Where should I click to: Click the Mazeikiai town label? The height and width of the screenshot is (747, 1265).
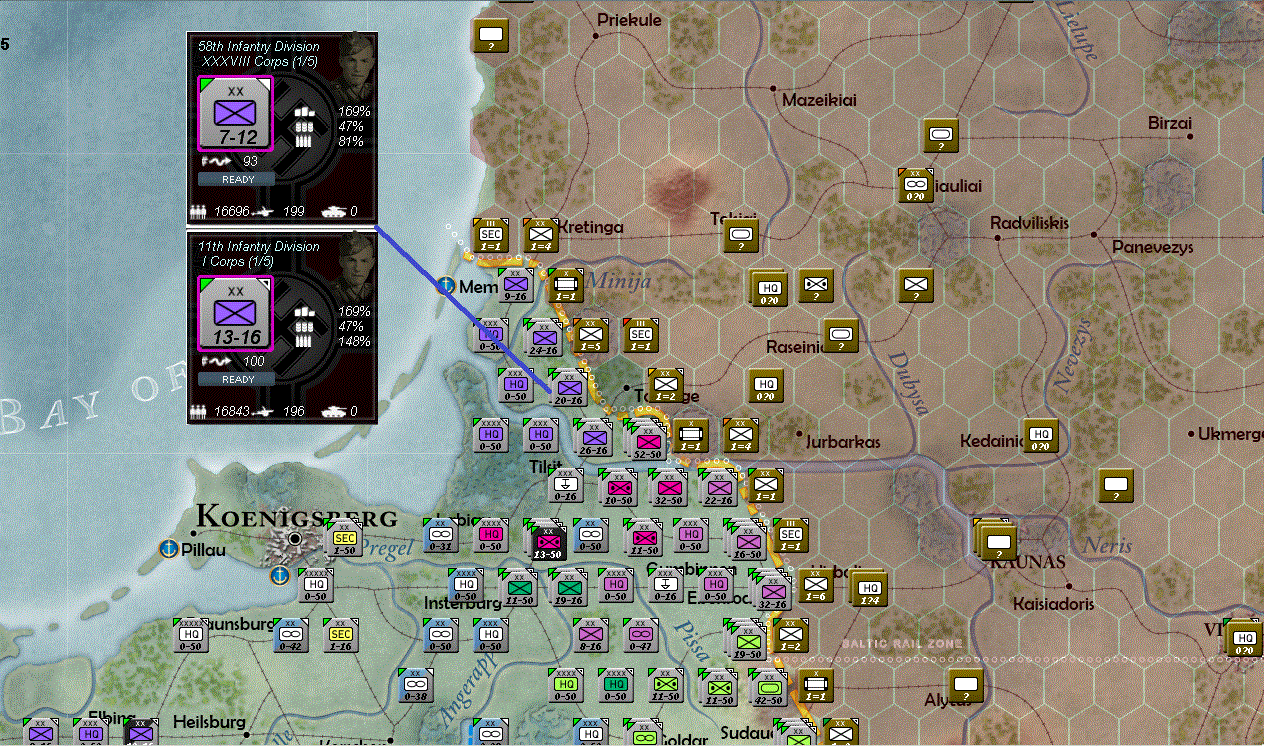click(819, 100)
